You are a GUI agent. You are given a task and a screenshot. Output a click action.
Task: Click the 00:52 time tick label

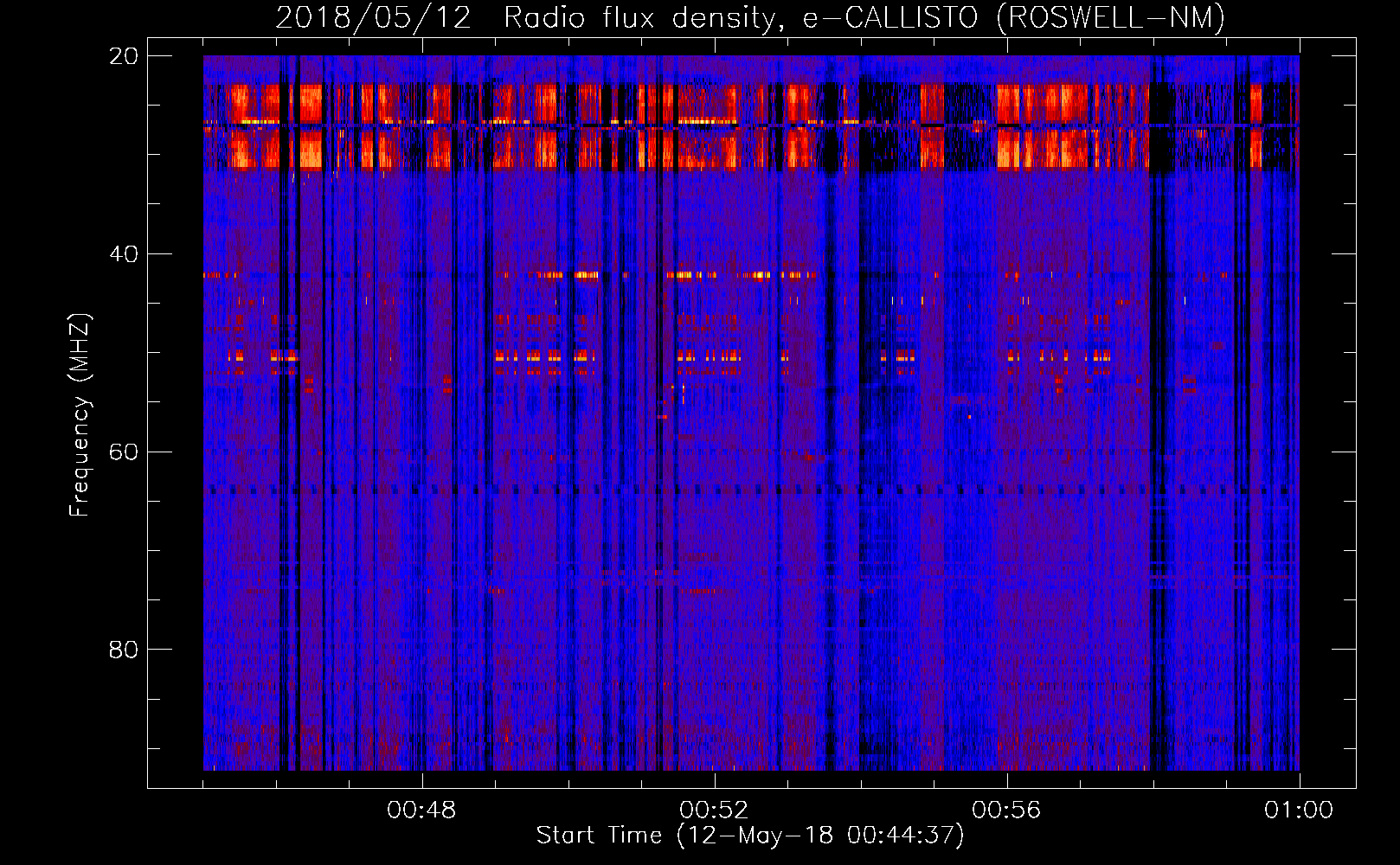714,811
